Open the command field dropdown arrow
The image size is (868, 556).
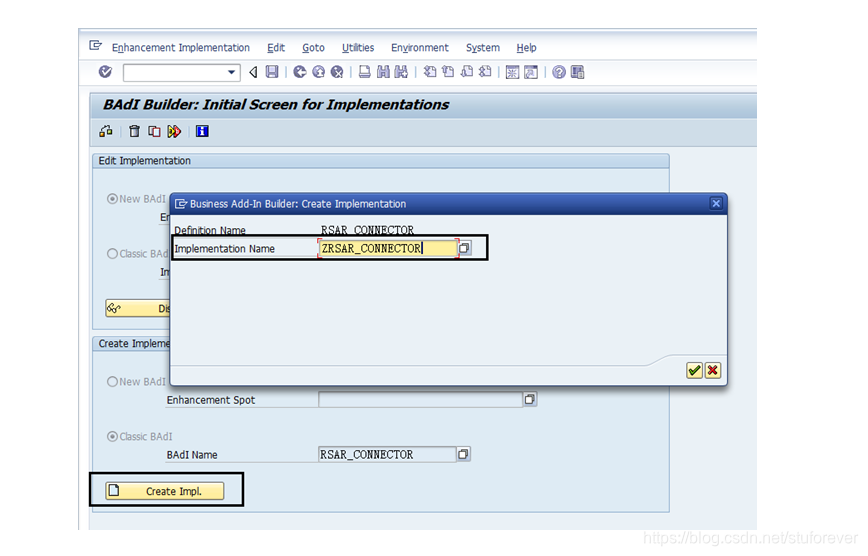tap(231, 72)
